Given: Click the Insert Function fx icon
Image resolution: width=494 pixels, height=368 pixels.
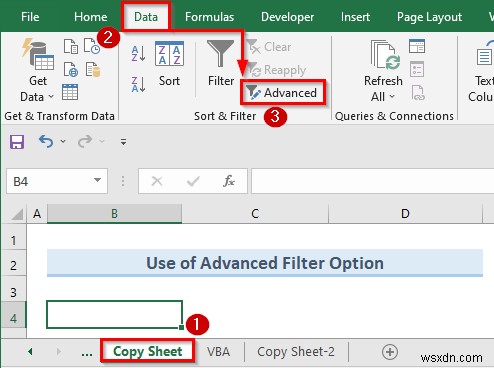Looking at the screenshot, I should (229, 181).
